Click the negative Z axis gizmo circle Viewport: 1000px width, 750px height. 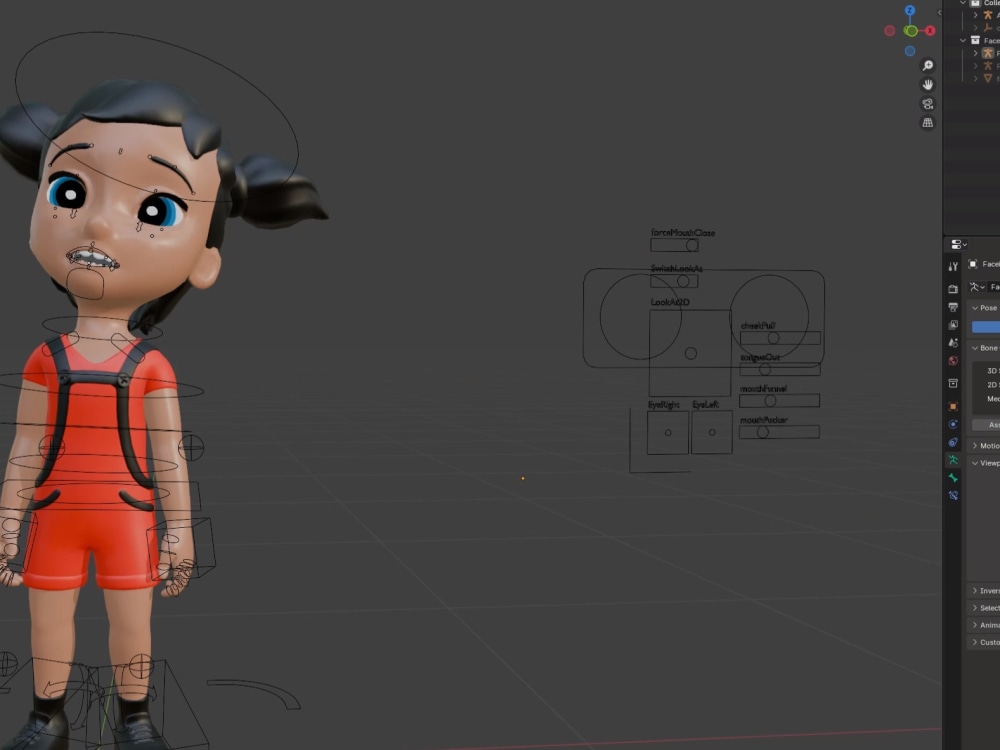click(x=910, y=51)
